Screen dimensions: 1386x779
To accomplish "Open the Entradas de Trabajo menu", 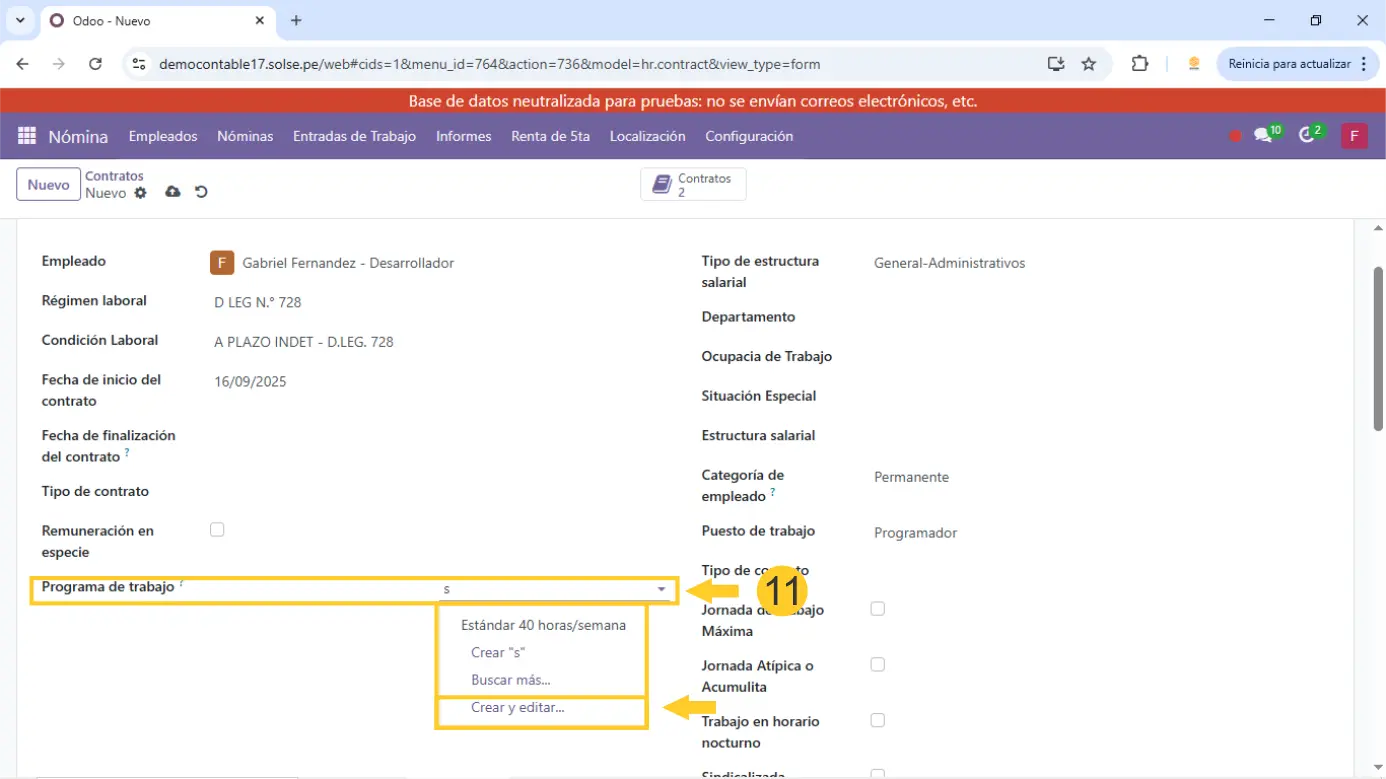I will (354, 136).
